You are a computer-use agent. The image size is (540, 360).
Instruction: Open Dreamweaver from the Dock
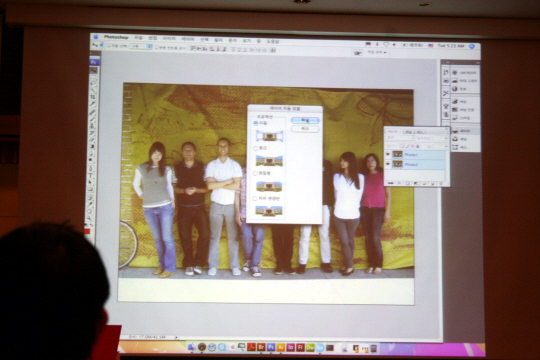310,348
